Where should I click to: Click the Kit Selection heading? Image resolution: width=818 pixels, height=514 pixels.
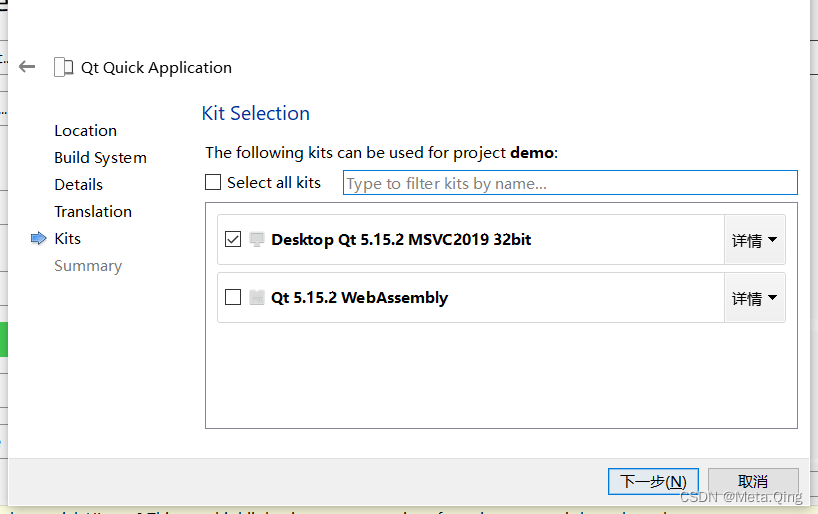coord(256,113)
